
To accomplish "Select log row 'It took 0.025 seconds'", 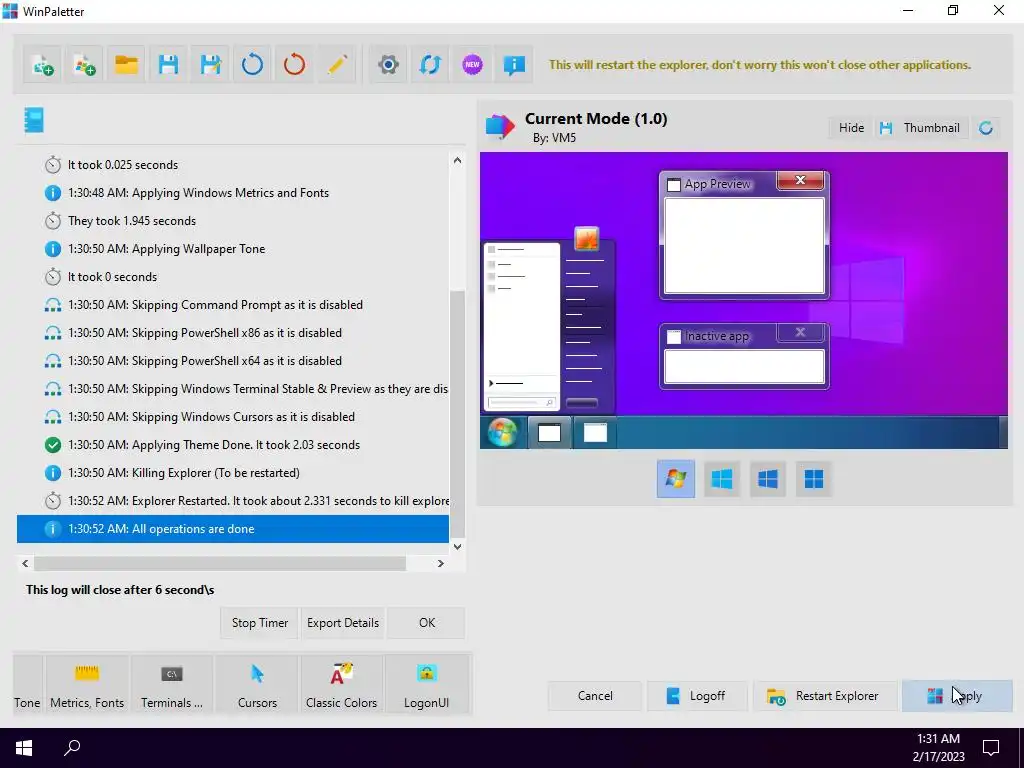I will point(232,165).
